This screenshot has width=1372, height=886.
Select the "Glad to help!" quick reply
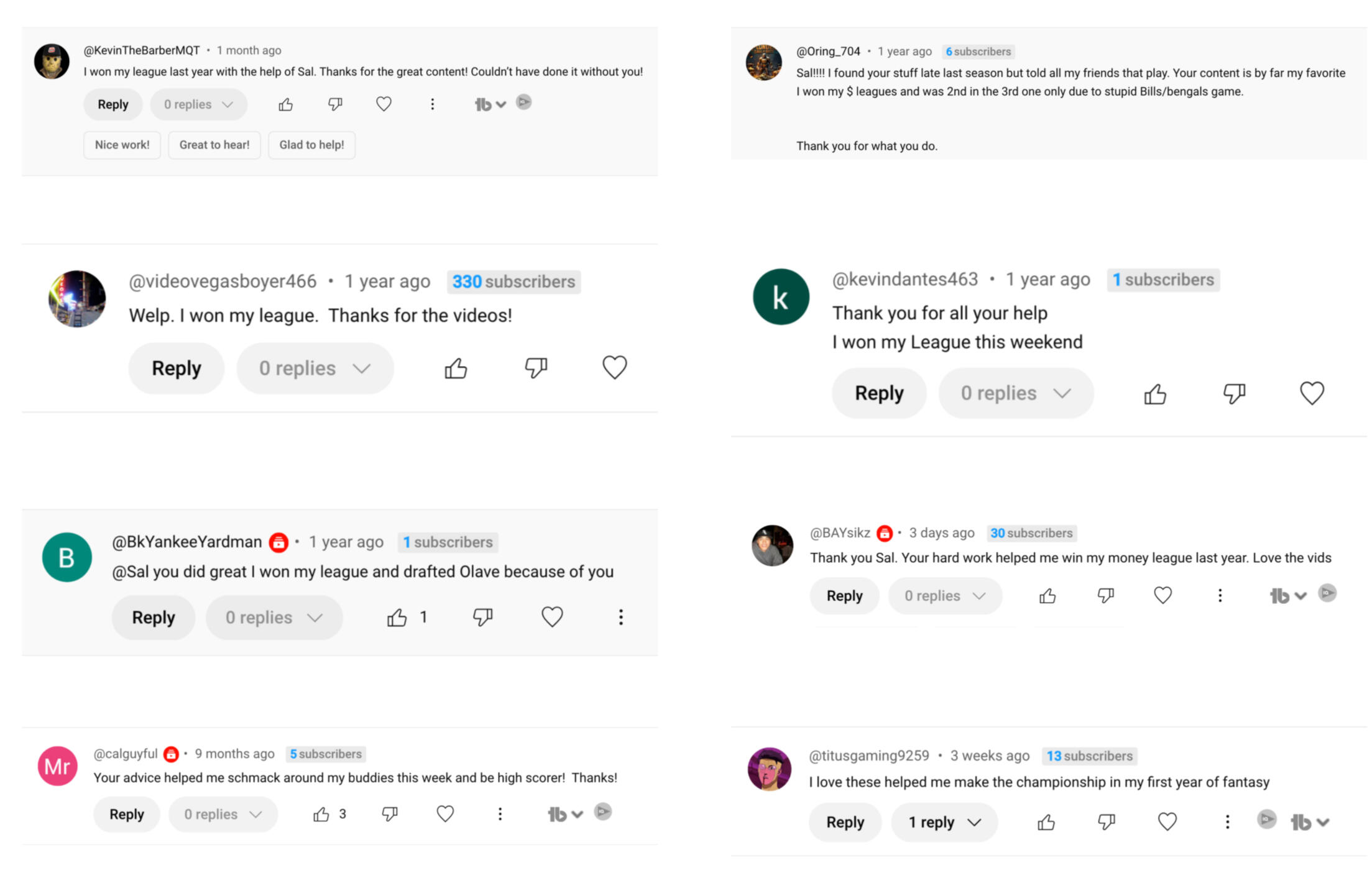[311, 145]
